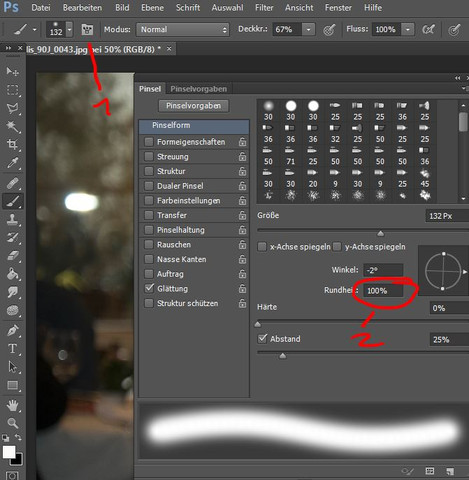Select the Eyedropper tool
This screenshot has height=480, width=469.
tap(12, 163)
